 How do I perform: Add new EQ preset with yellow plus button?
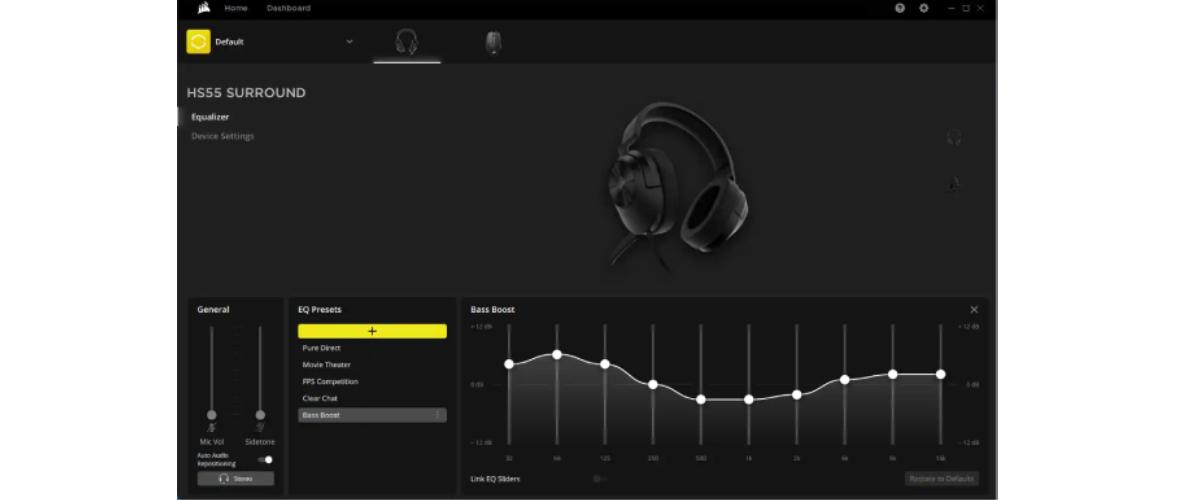point(372,331)
